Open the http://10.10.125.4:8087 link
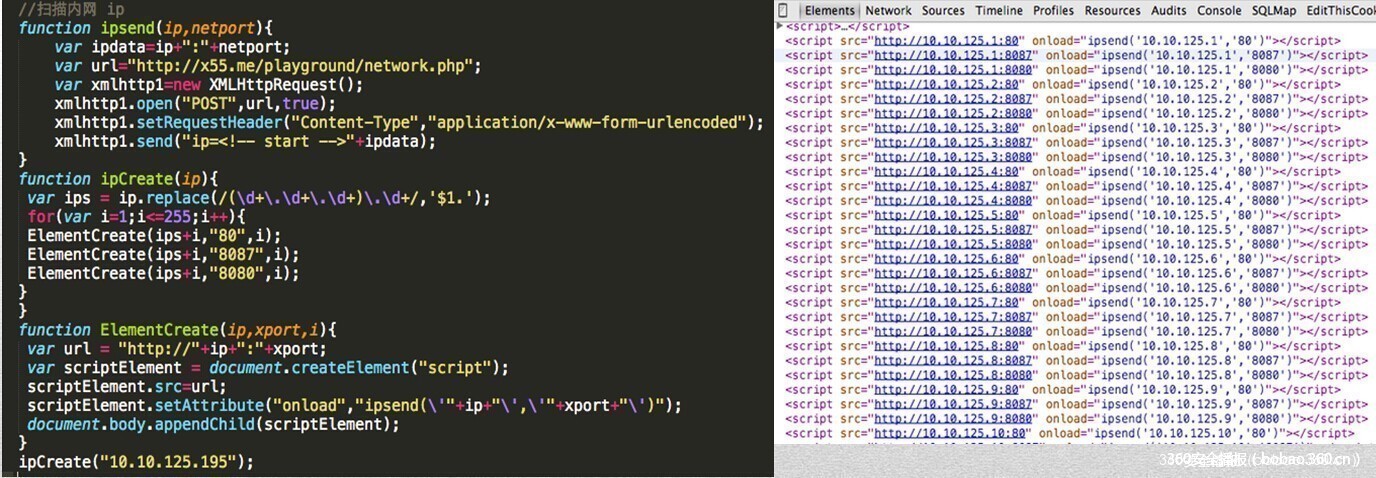The width and height of the screenshot is (1376, 478). click(x=953, y=186)
